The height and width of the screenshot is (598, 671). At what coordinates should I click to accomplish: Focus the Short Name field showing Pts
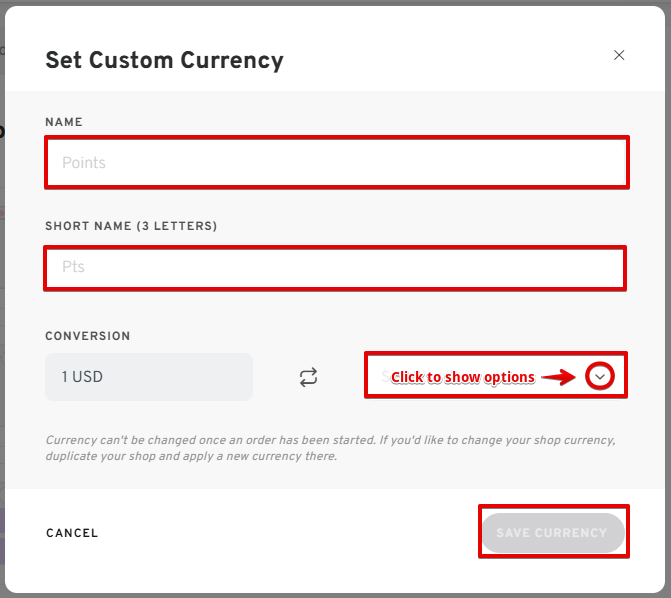(x=335, y=268)
